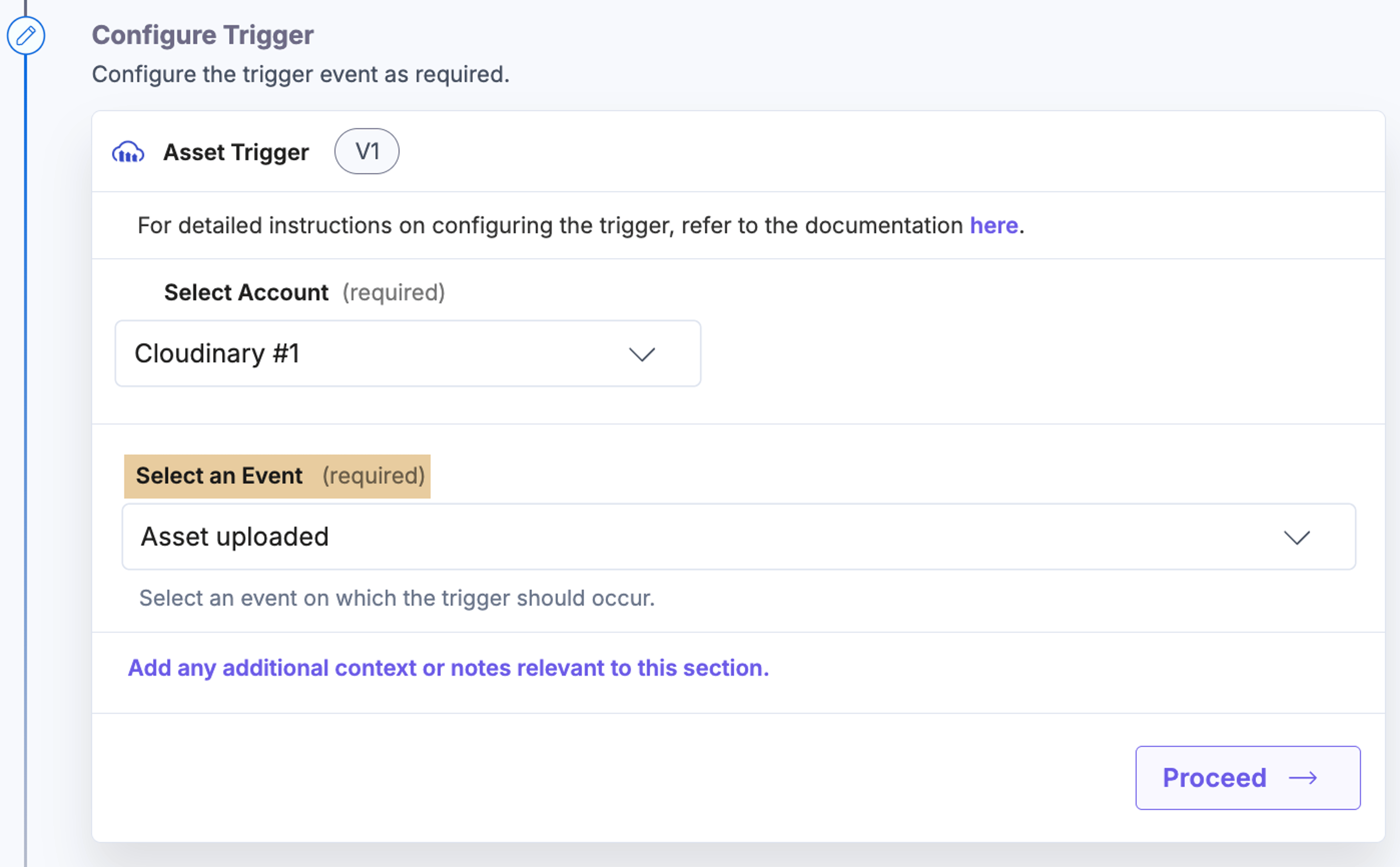Click the Asset uploaded dropdown chevron
The width and height of the screenshot is (1400, 867).
[1296, 537]
